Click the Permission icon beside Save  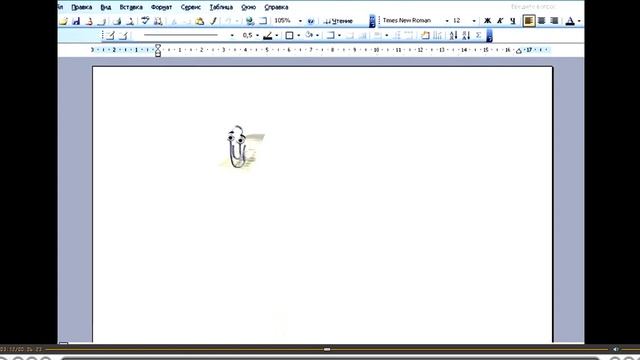coord(89,21)
